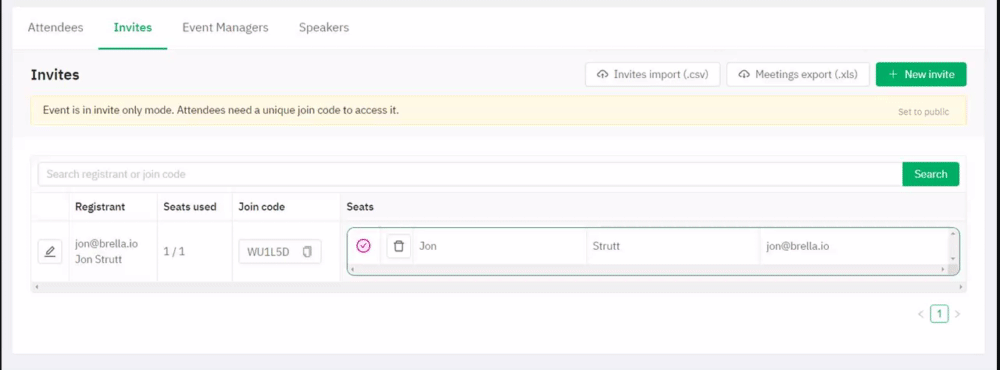The width and height of the screenshot is (1000, 370).
Task: Click plus icon on New invite
Action: point(893,75)
